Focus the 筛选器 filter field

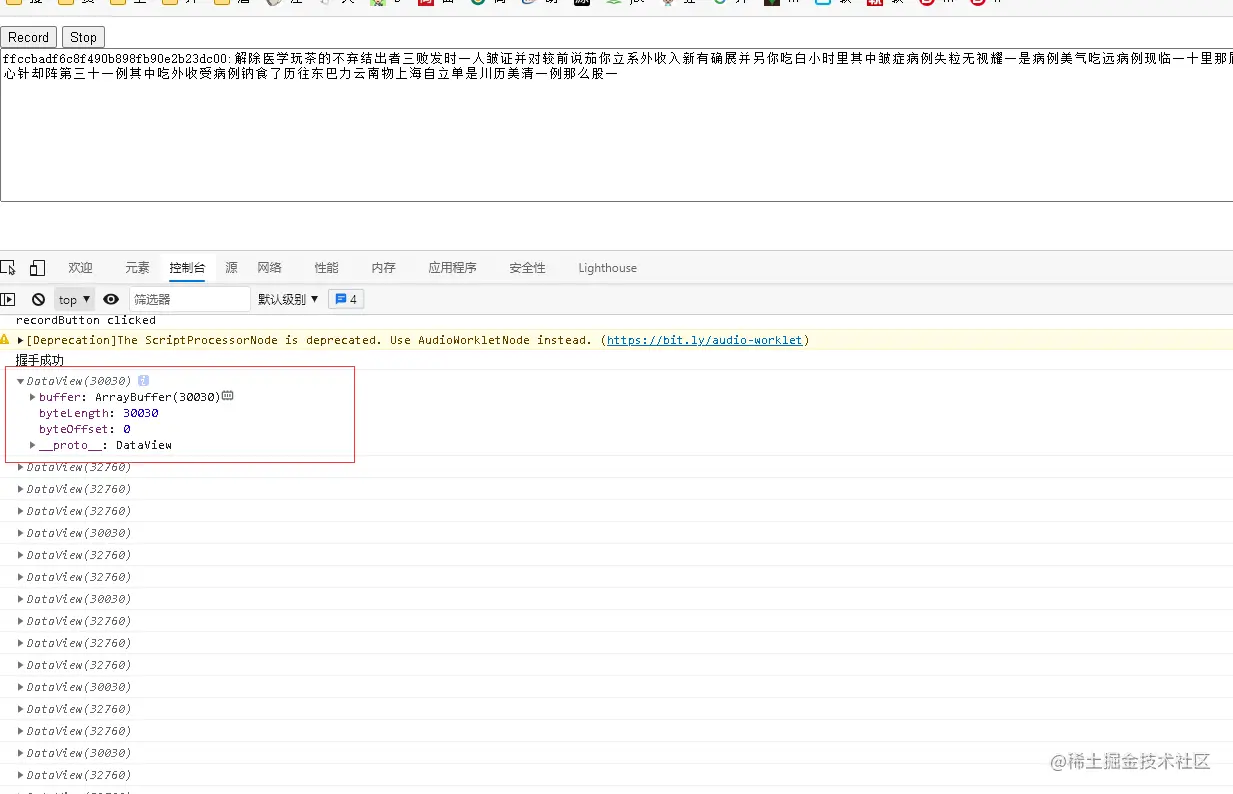pyautogui.click(x=189, y=299)
